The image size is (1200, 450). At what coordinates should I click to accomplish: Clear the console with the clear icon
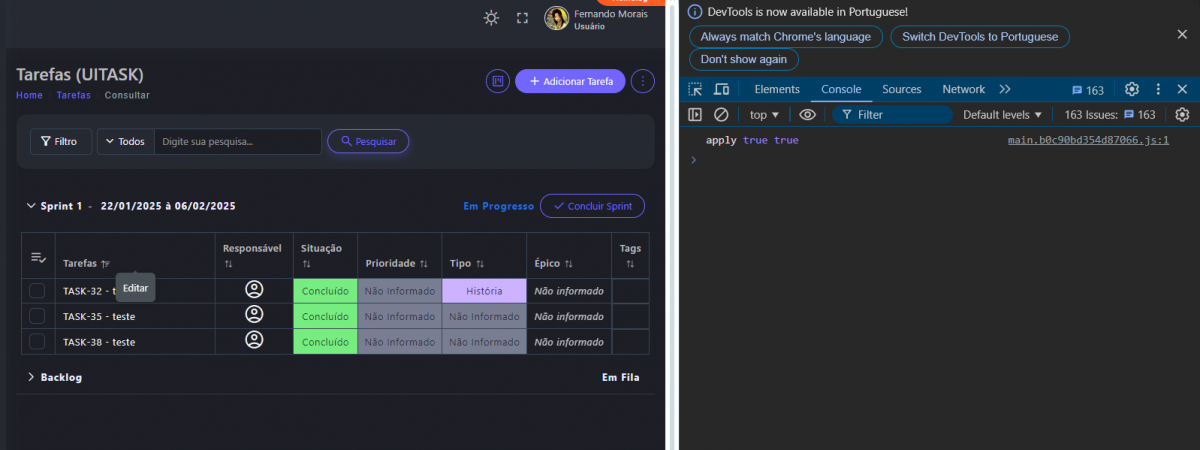(720, 115)
